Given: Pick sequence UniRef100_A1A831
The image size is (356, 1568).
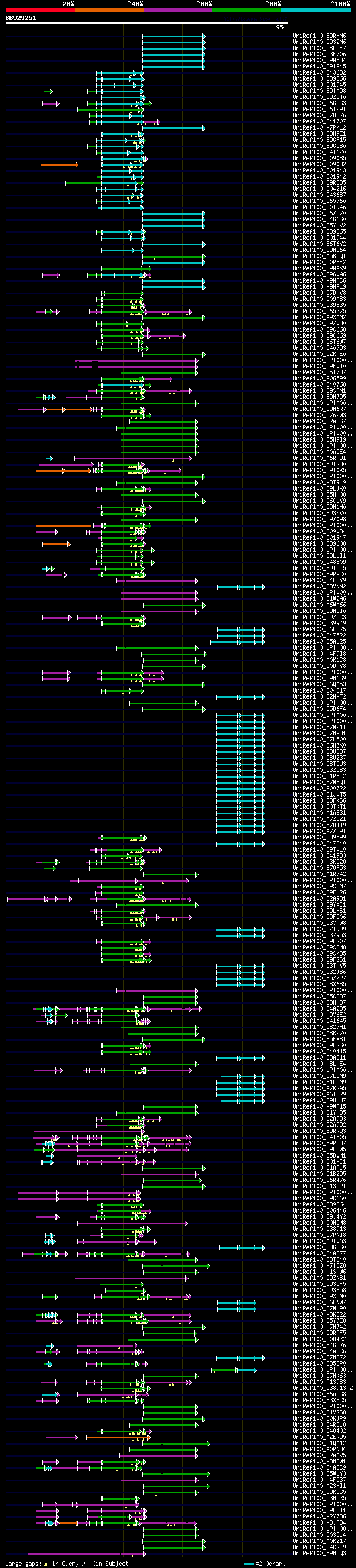Looking at the screenshot, I should coord(319,813).
